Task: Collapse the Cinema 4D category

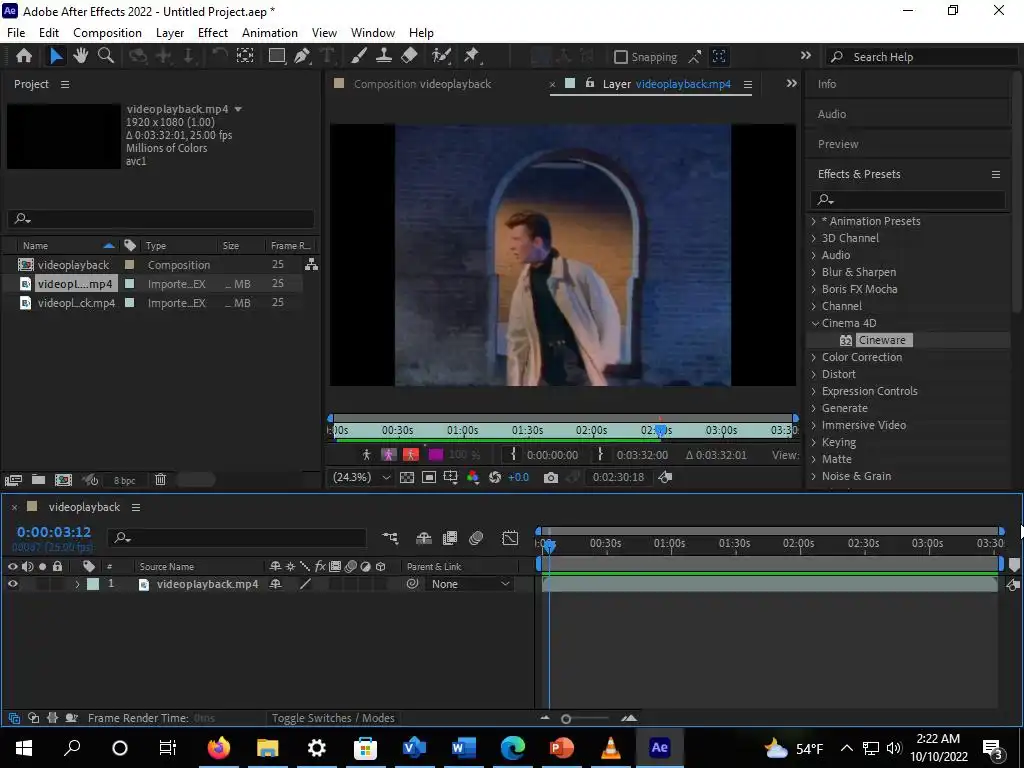Action: coord(814,323)
